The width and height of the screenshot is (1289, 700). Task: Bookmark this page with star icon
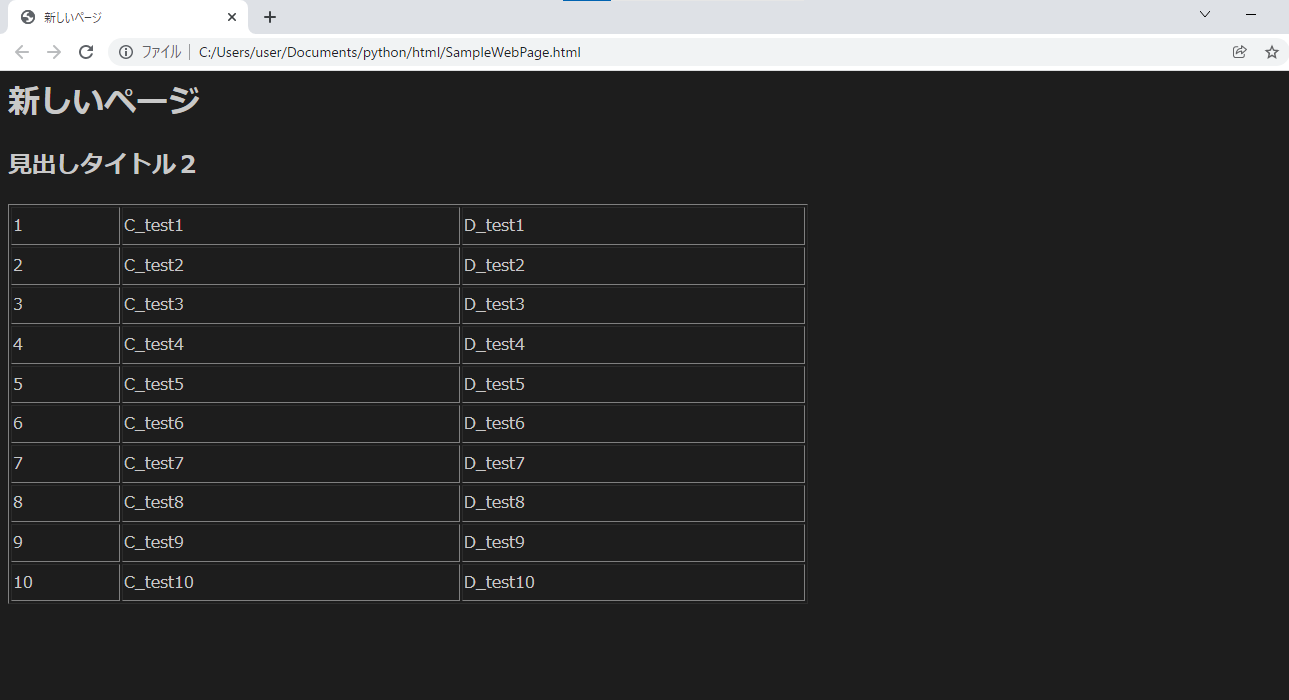pyautogui.click(x=1272, y=52)
